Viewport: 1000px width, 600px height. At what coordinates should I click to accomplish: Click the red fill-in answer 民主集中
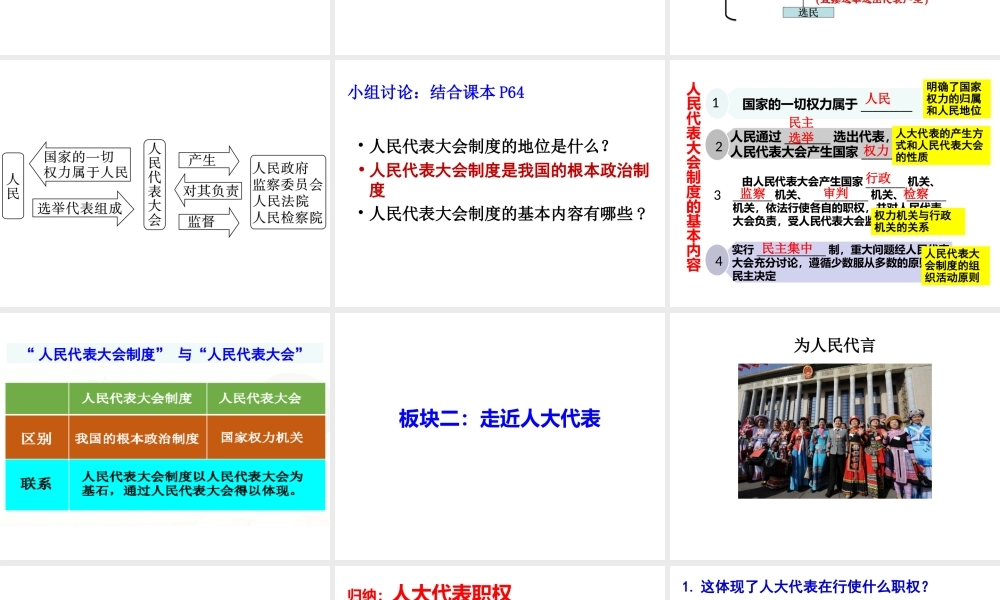click(787, 249)
